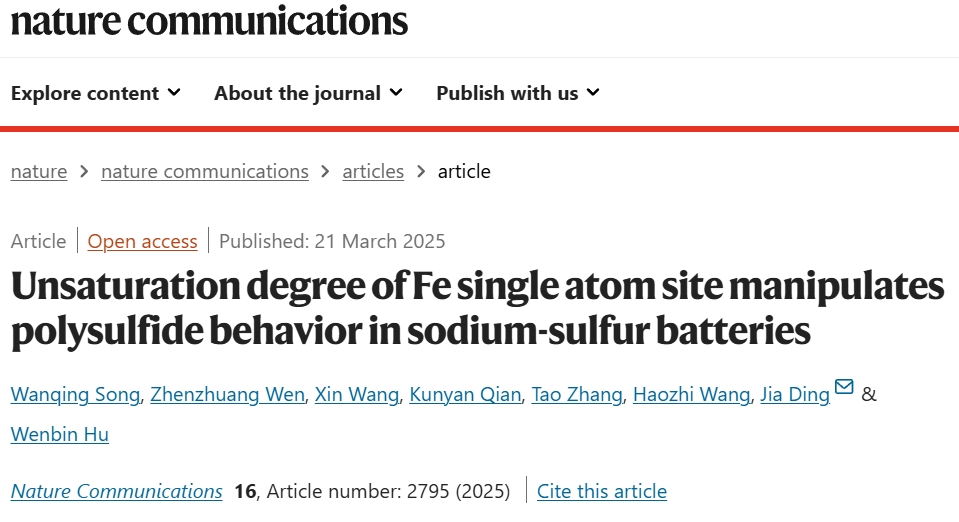Click Cite this article link

602,491
